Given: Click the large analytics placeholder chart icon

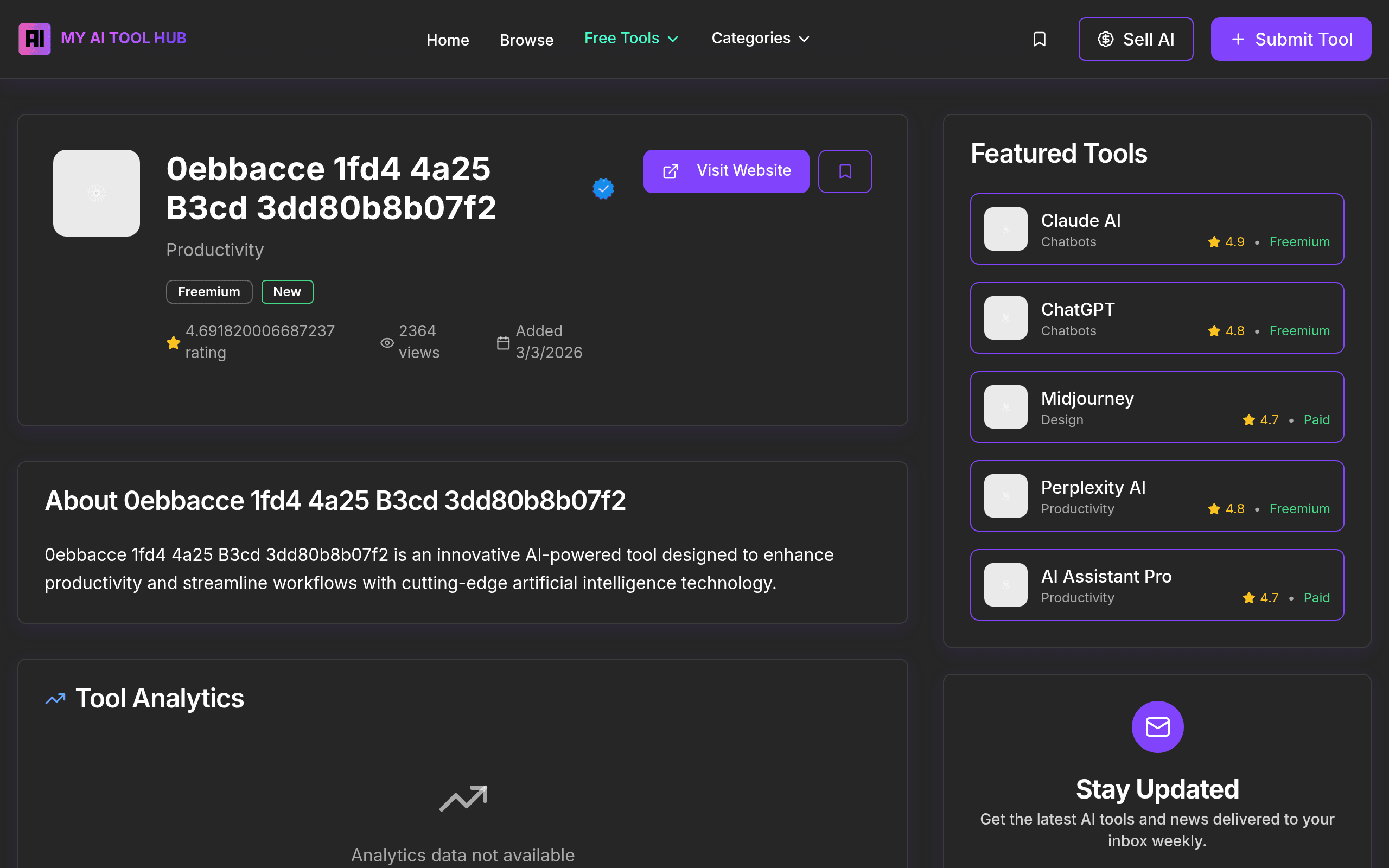Looking at the screenshot, I should pos(463,798).
